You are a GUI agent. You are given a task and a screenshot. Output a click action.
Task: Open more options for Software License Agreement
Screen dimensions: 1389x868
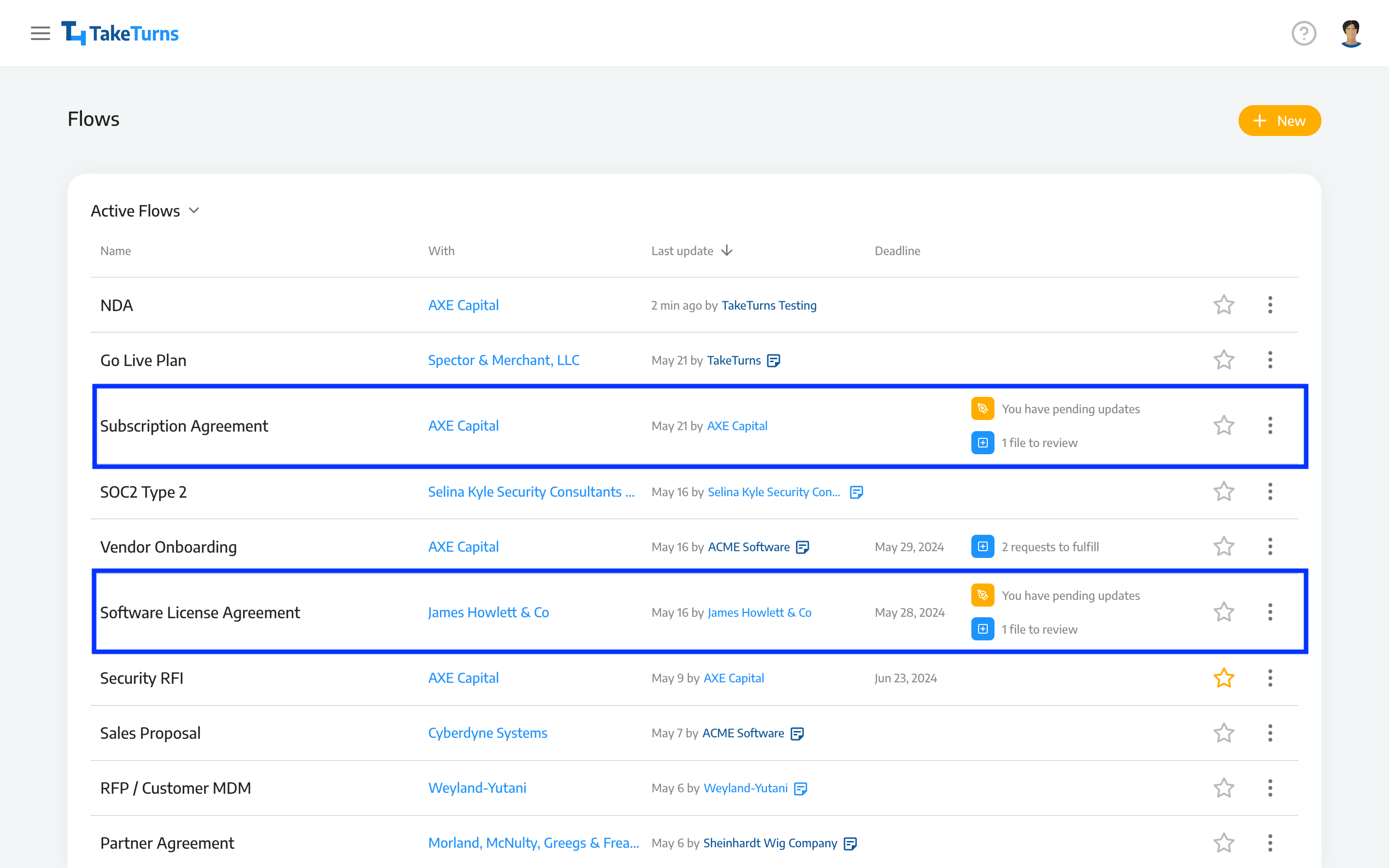(x=1270, y=612)
